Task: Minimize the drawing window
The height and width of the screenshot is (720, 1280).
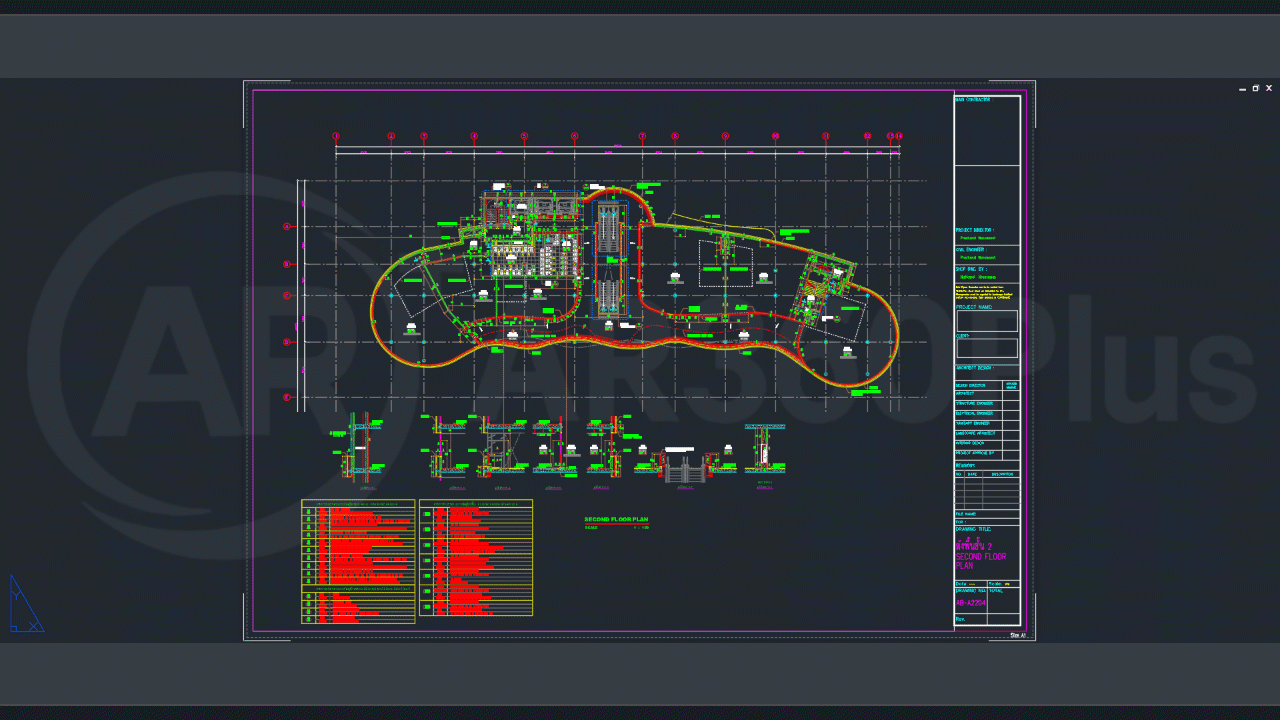Action: coord(1243,89)
